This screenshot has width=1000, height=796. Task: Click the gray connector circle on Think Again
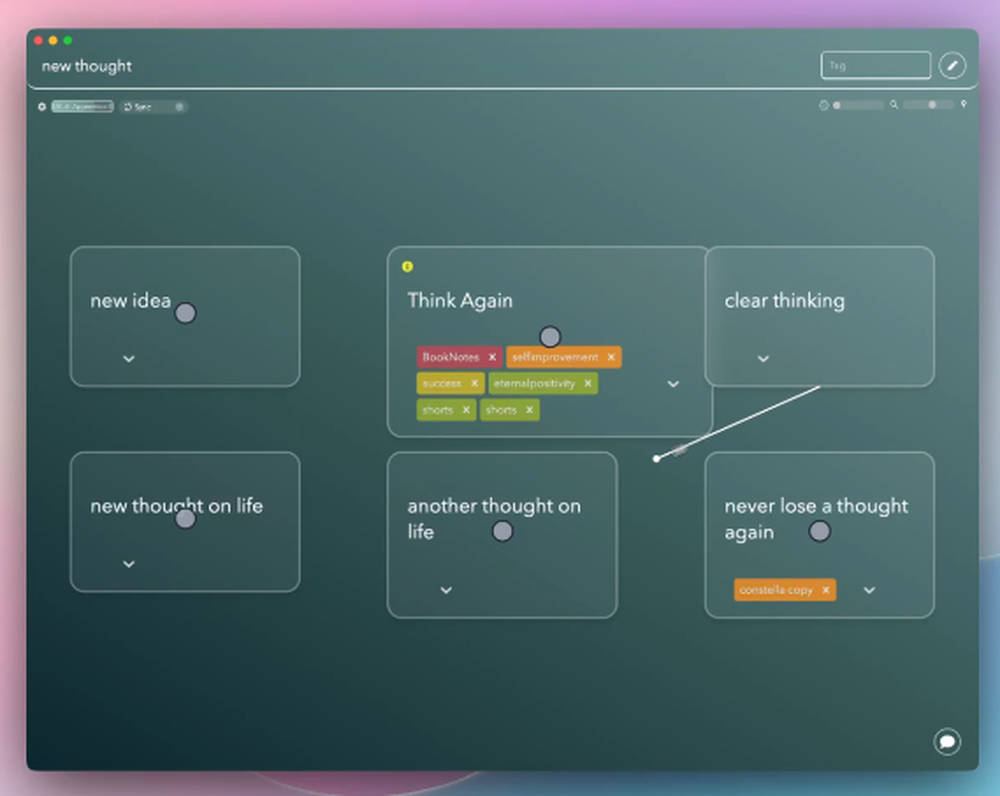(x=550, y=336)
